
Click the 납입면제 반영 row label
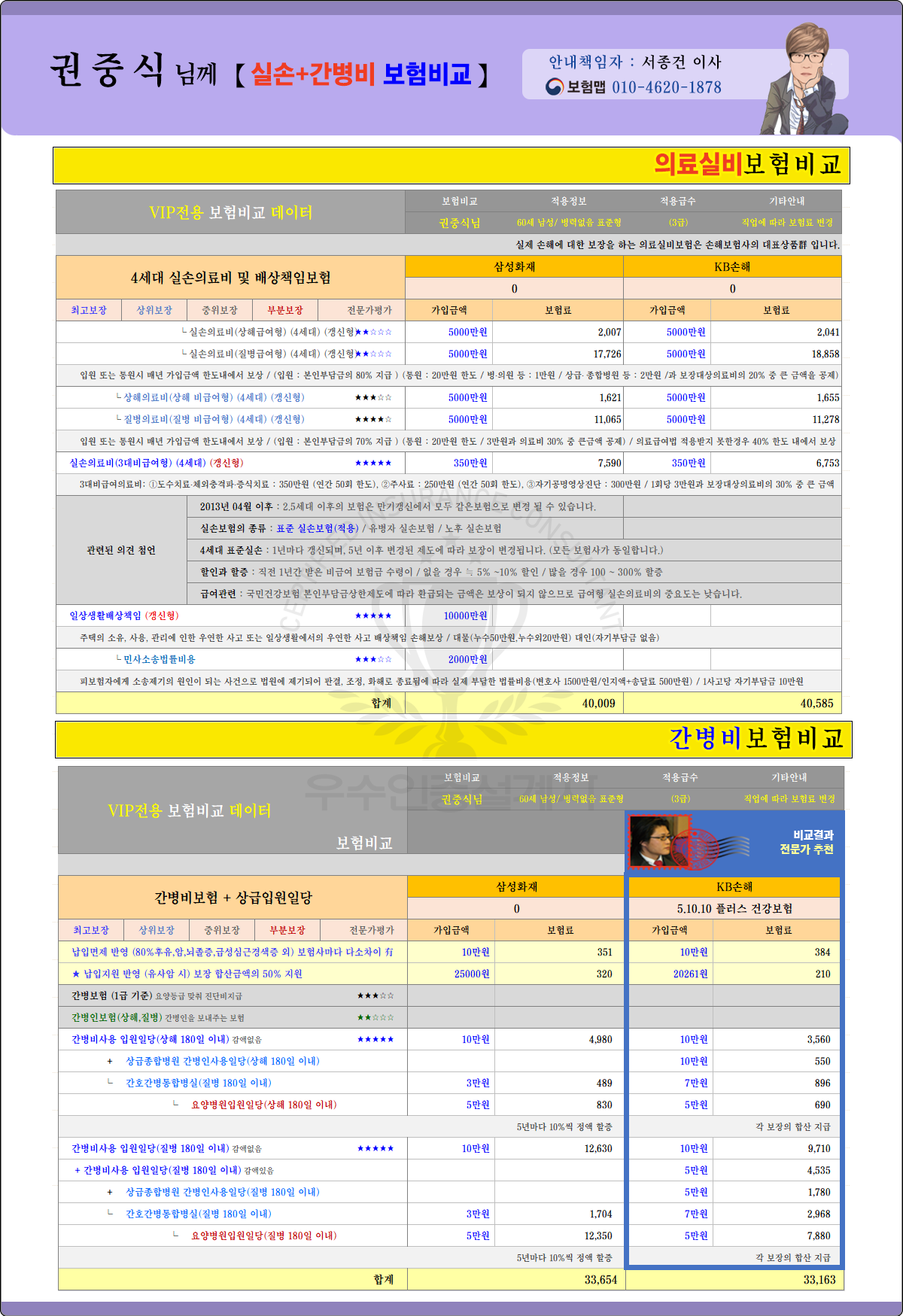click(x=233, y=952)
